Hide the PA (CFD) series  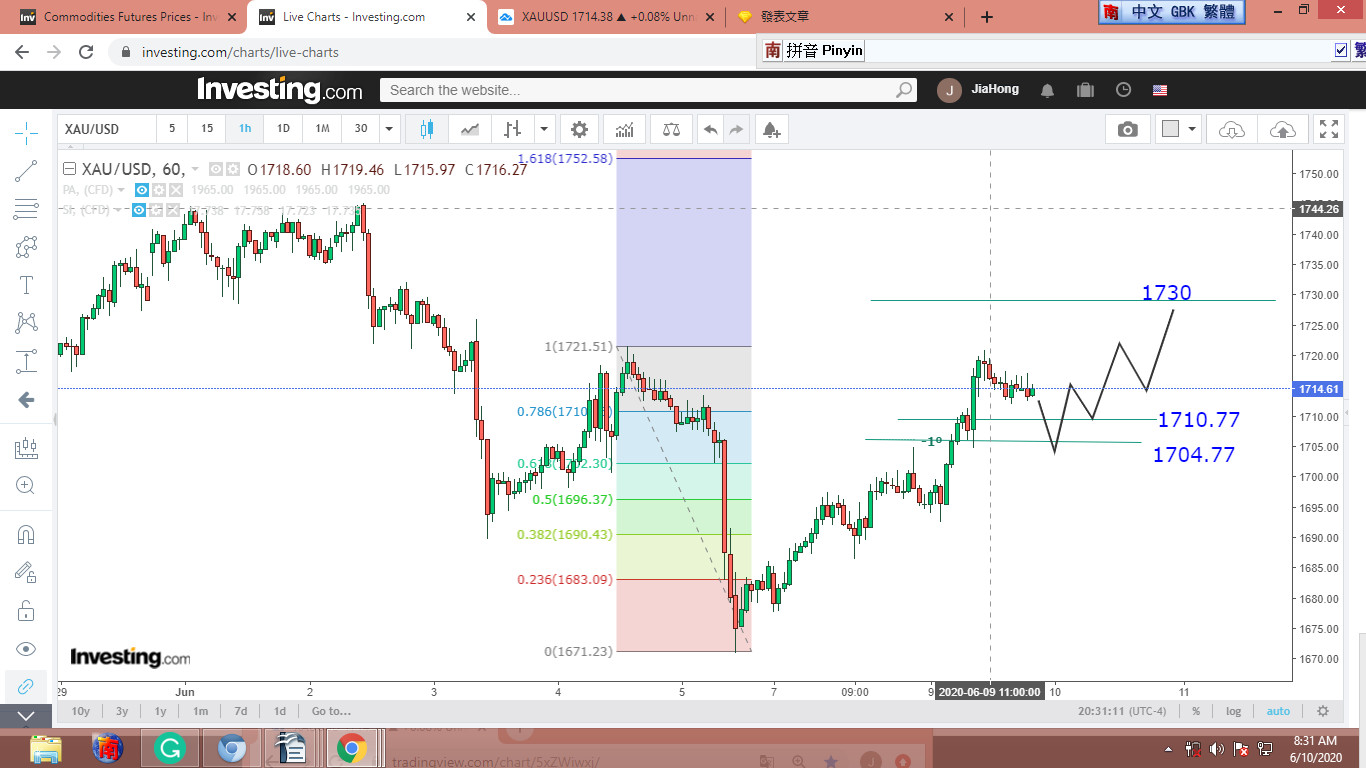tap(142, 190)
